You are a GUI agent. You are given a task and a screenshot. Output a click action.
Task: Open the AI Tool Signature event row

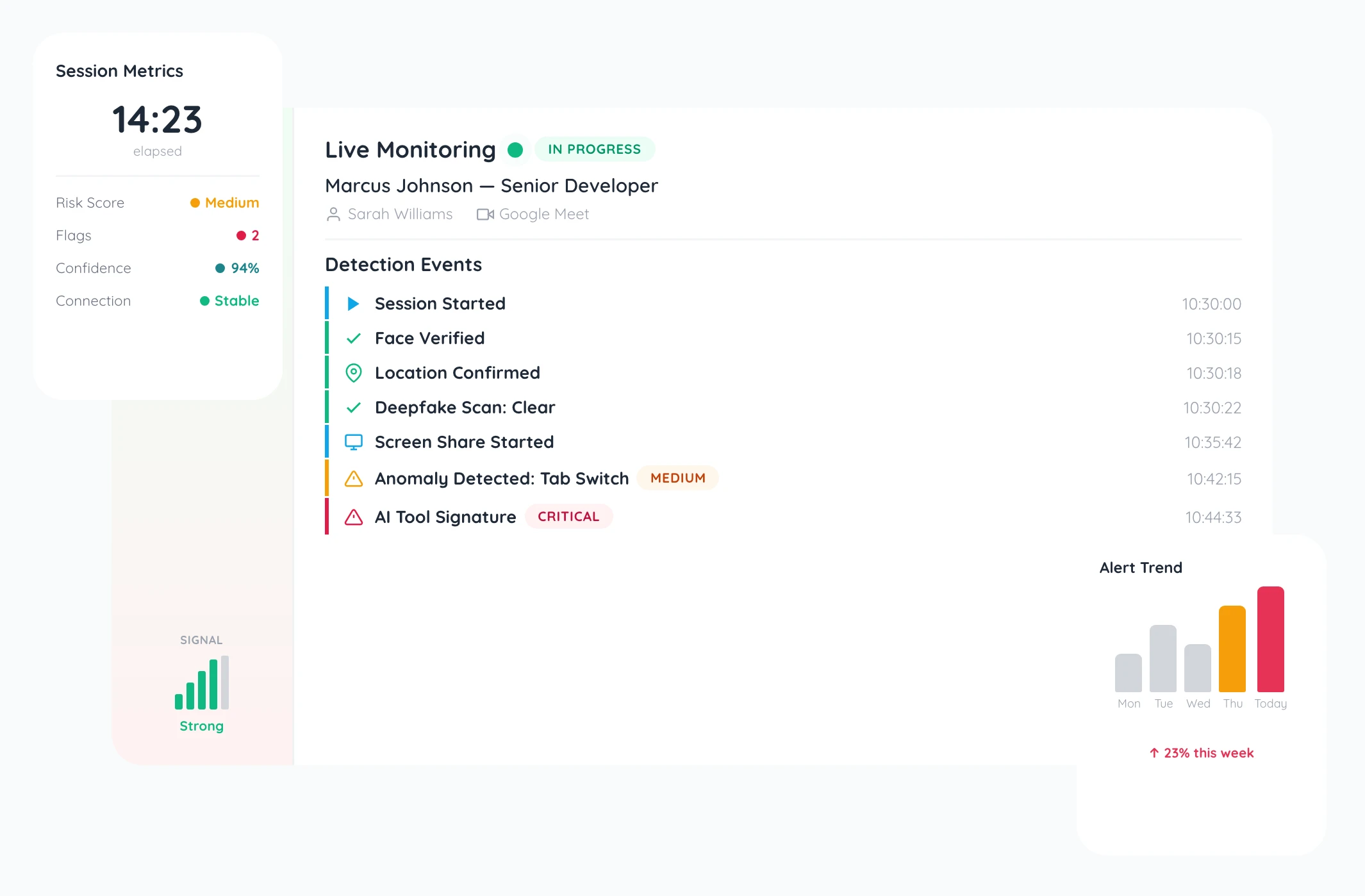769,517
